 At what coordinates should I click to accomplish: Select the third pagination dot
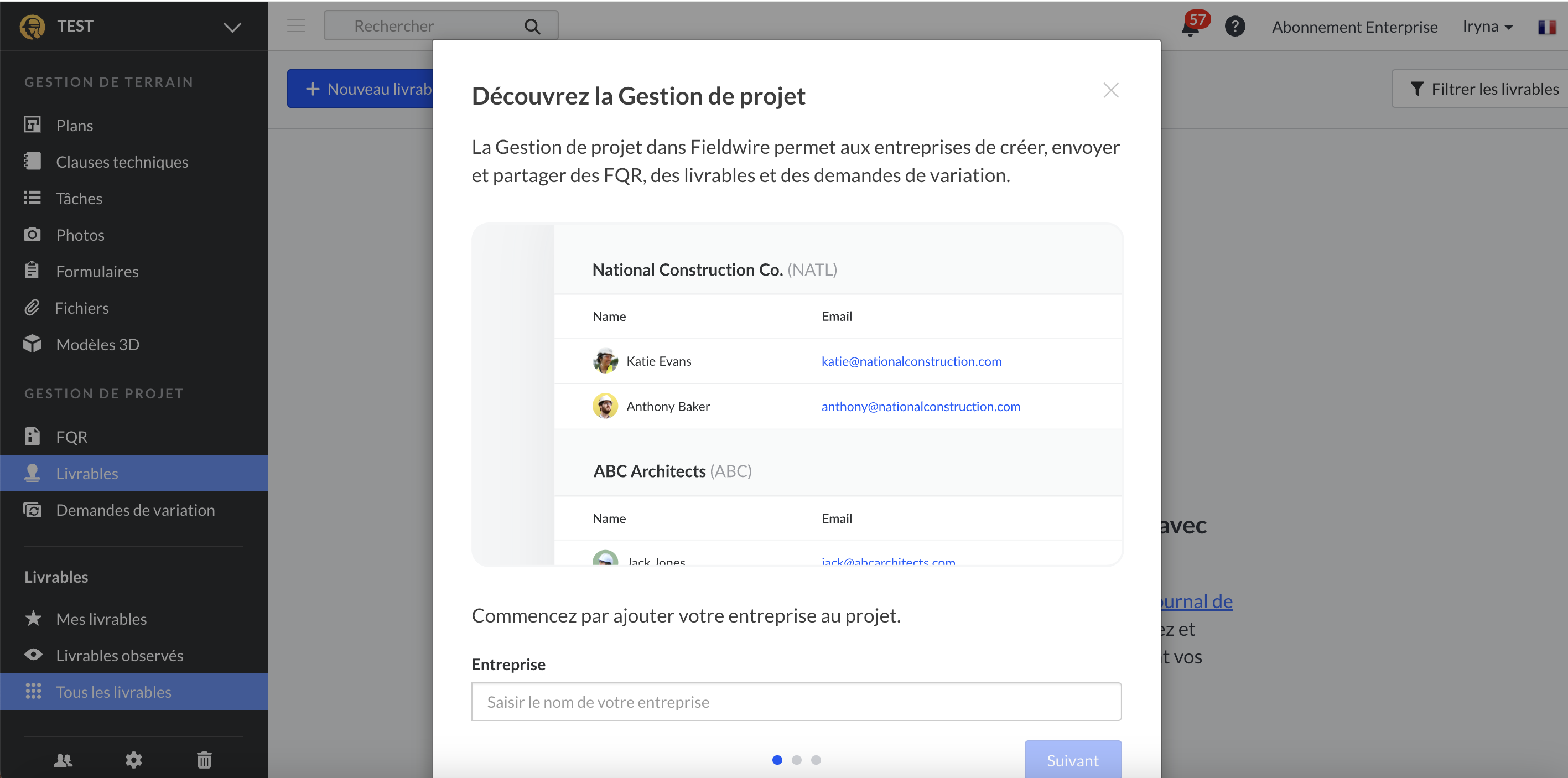pyautogui.click(x=816, y=760)
